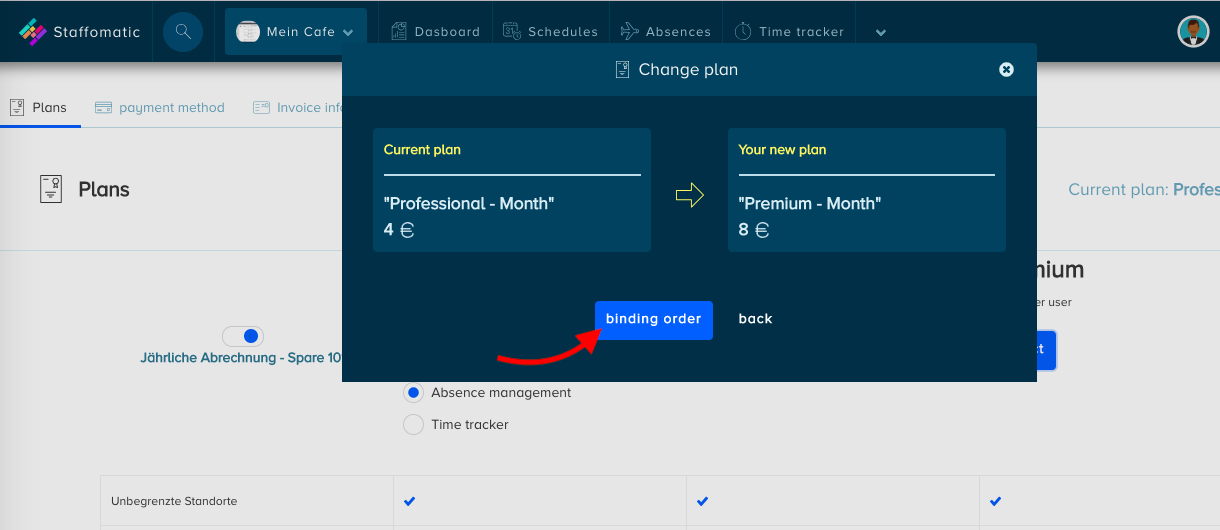Open the Time tracker menu item
Screen dimensions: 1220x530
[x=789, y=32]
